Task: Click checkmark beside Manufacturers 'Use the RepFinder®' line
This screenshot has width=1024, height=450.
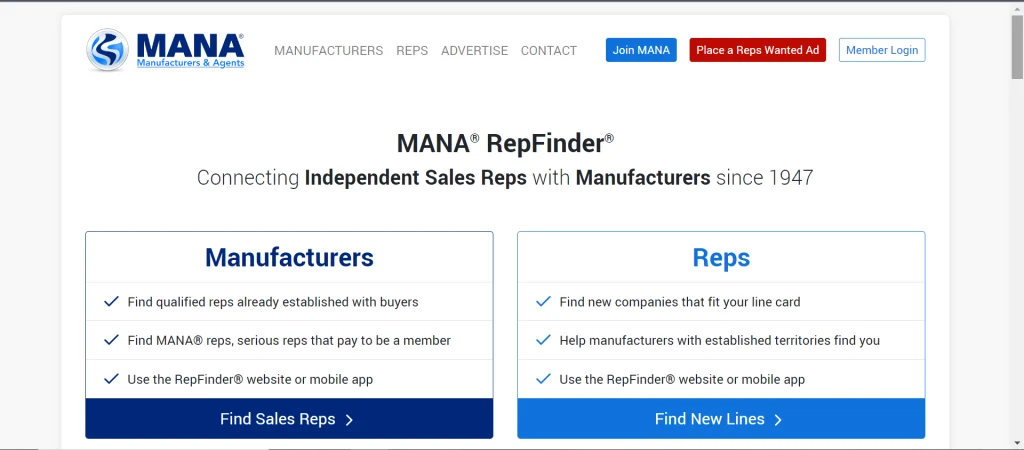Action: tap(112, 379)
